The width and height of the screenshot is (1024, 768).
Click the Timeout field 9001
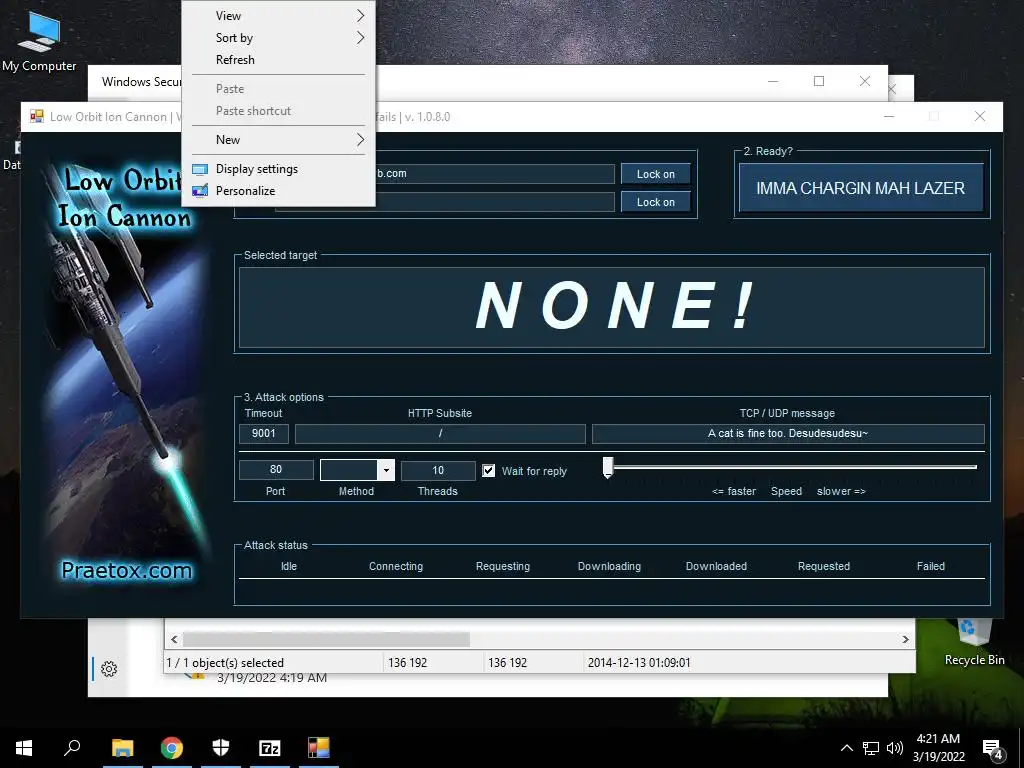tap(264, 434)
